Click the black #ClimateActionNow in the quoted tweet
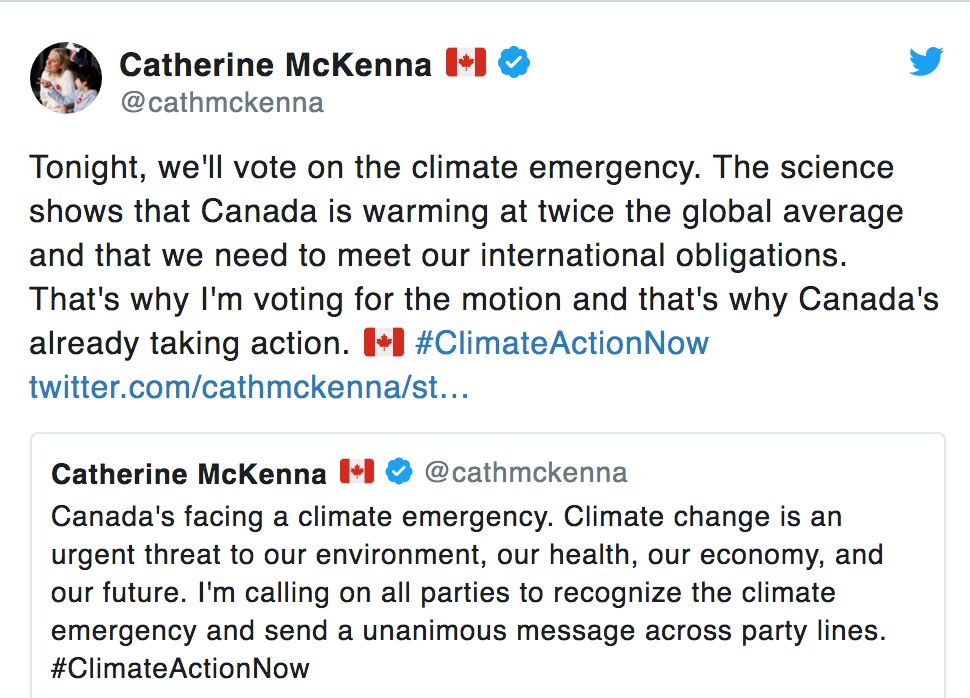The image size is (970, 698). 180,667
